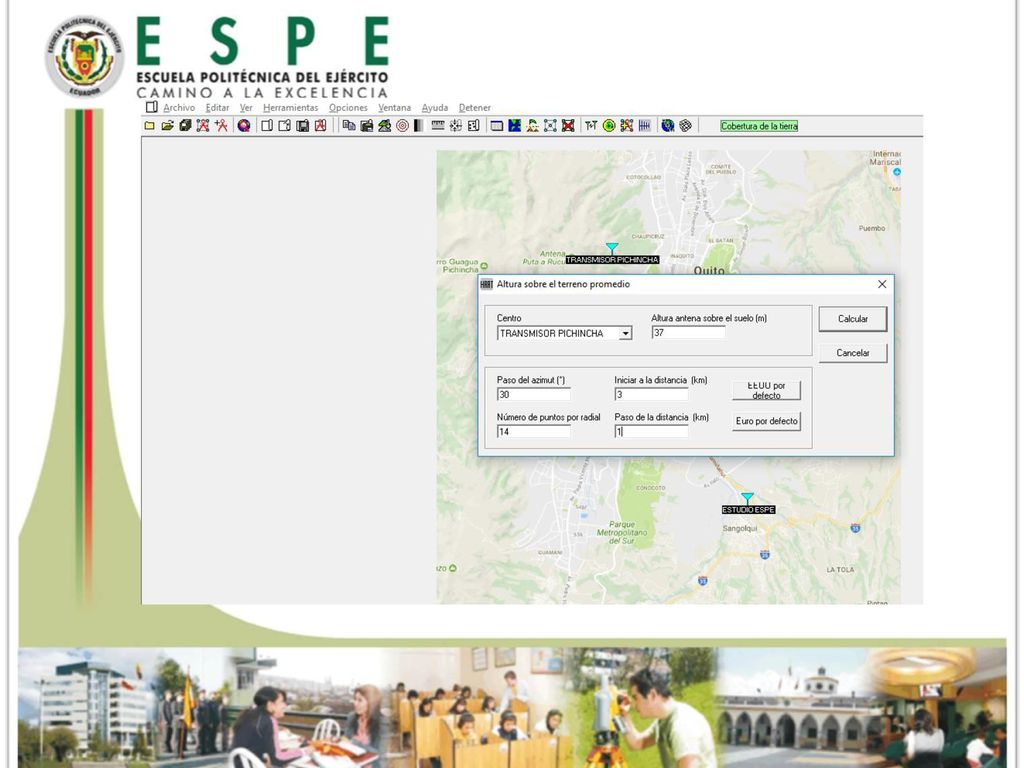
Task: Click the New picture blank page icon
Action: pos(267,125)
